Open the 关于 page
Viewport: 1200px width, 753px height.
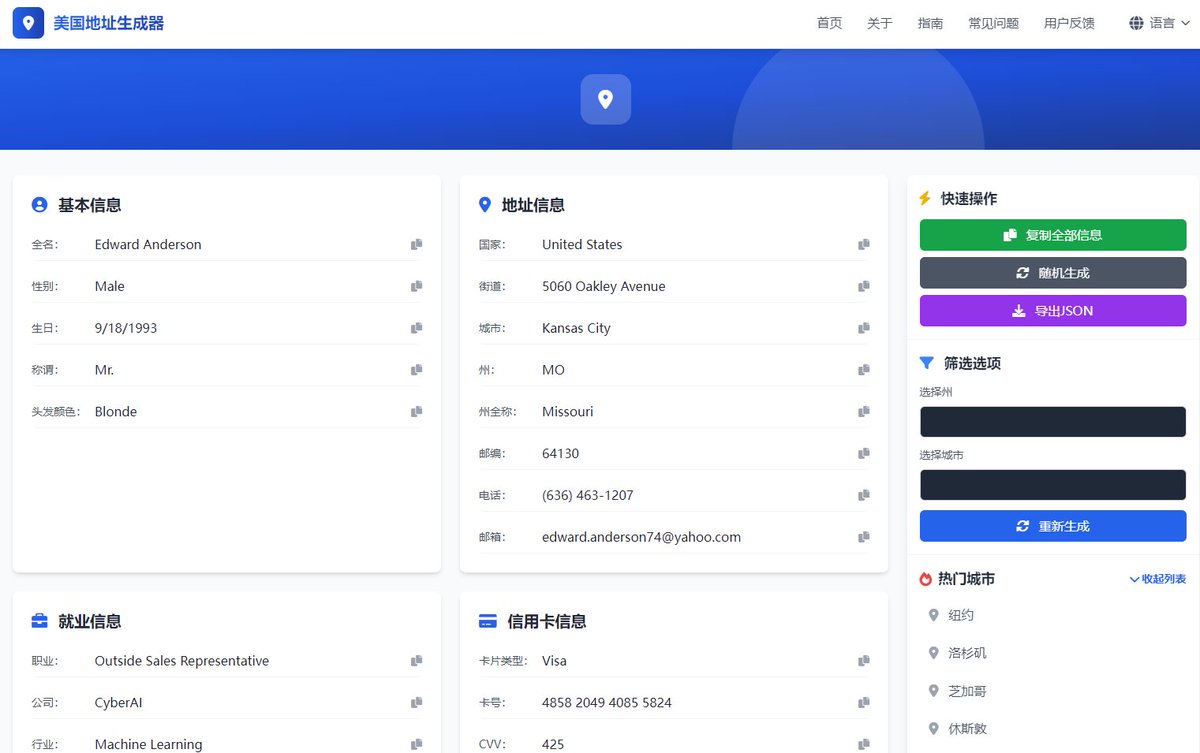(x=880, y=23)
